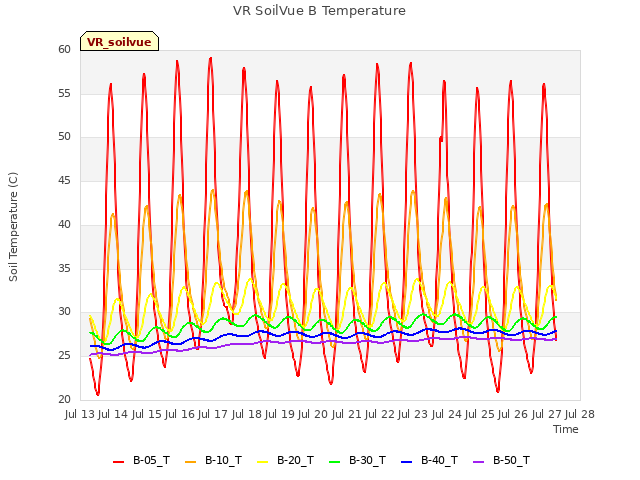Click the Time axis label
640x480 pixels.
[x=566, y=429]
